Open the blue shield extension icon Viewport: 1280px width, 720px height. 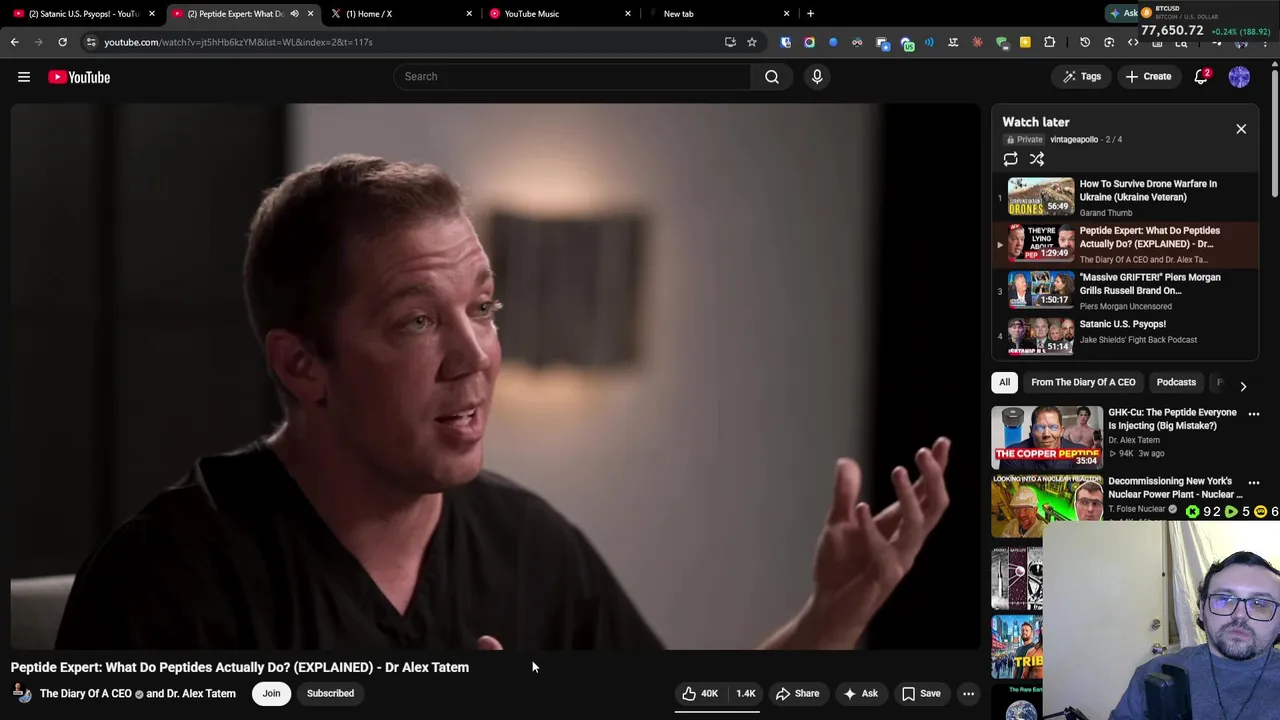(785, 42)
